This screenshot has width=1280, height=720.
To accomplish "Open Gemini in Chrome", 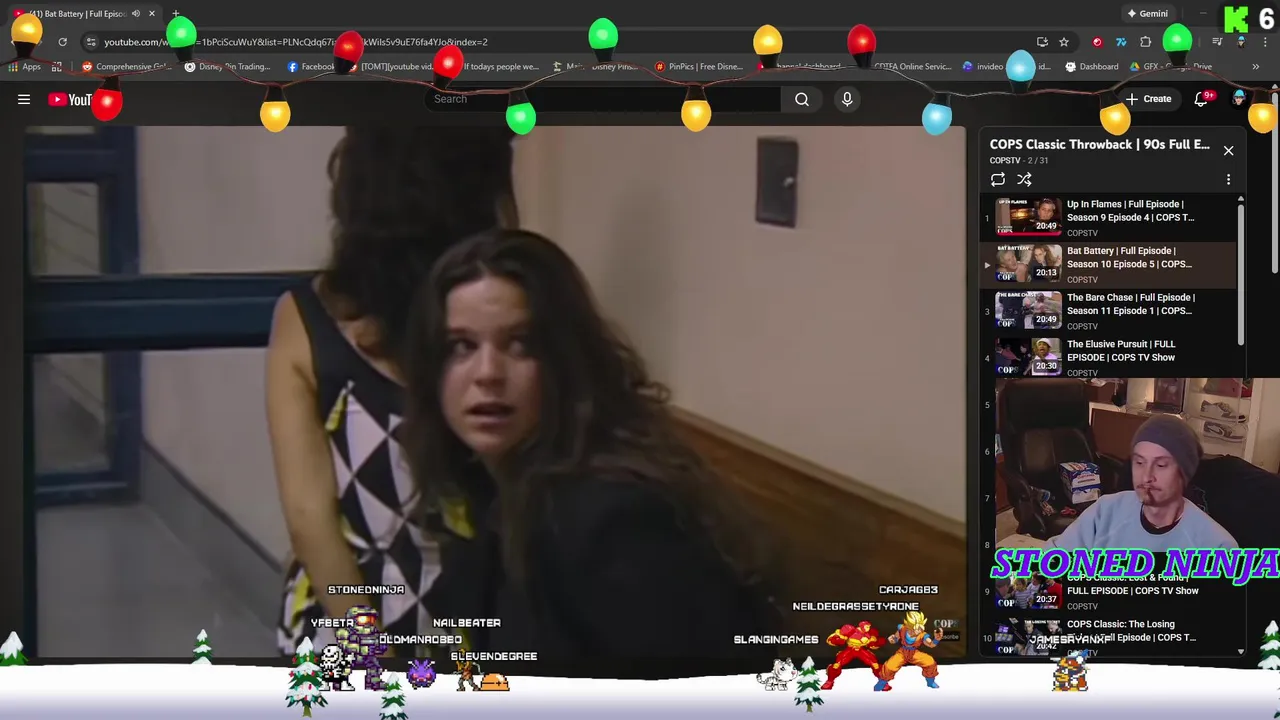I will [x=1148, y=14].
